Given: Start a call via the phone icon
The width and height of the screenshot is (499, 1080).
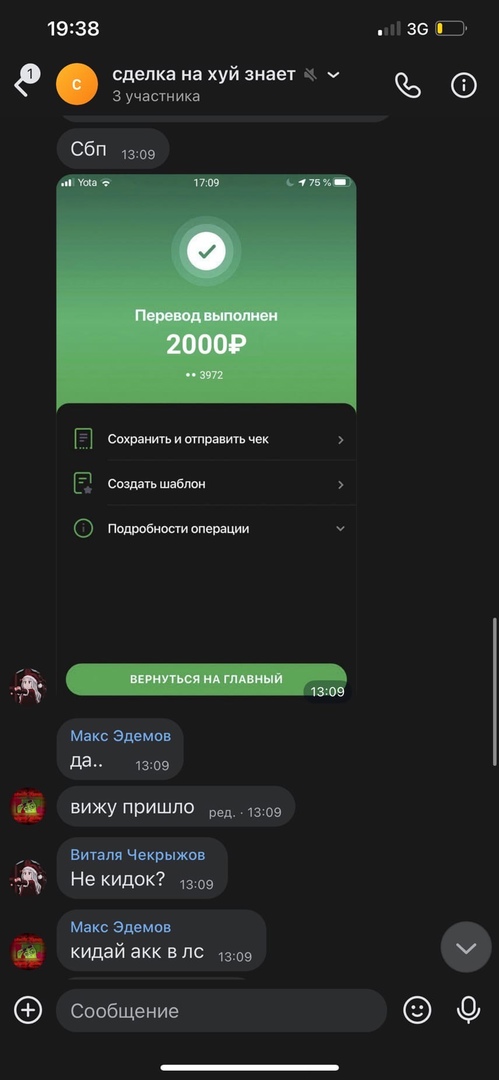Looking at the screenshot, I should (407, 85).
